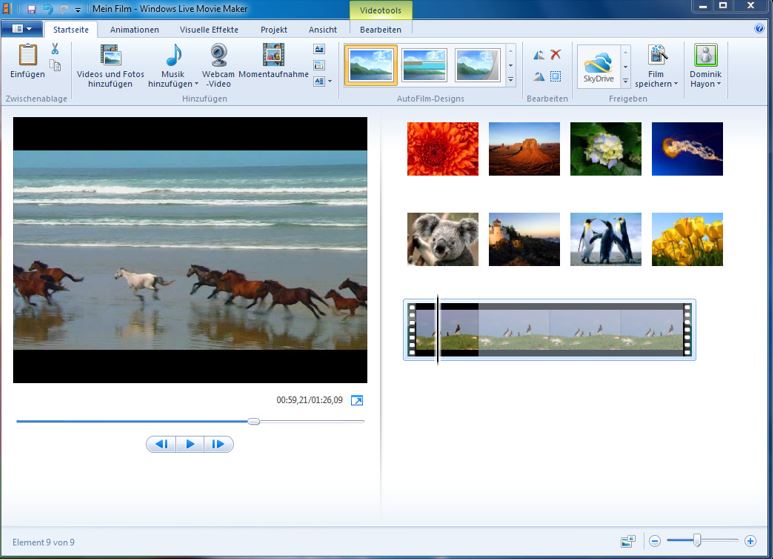This screenshot has height=559, width=773.
Task: Click the red X remove icon
Action: click(x=556, y=54)
